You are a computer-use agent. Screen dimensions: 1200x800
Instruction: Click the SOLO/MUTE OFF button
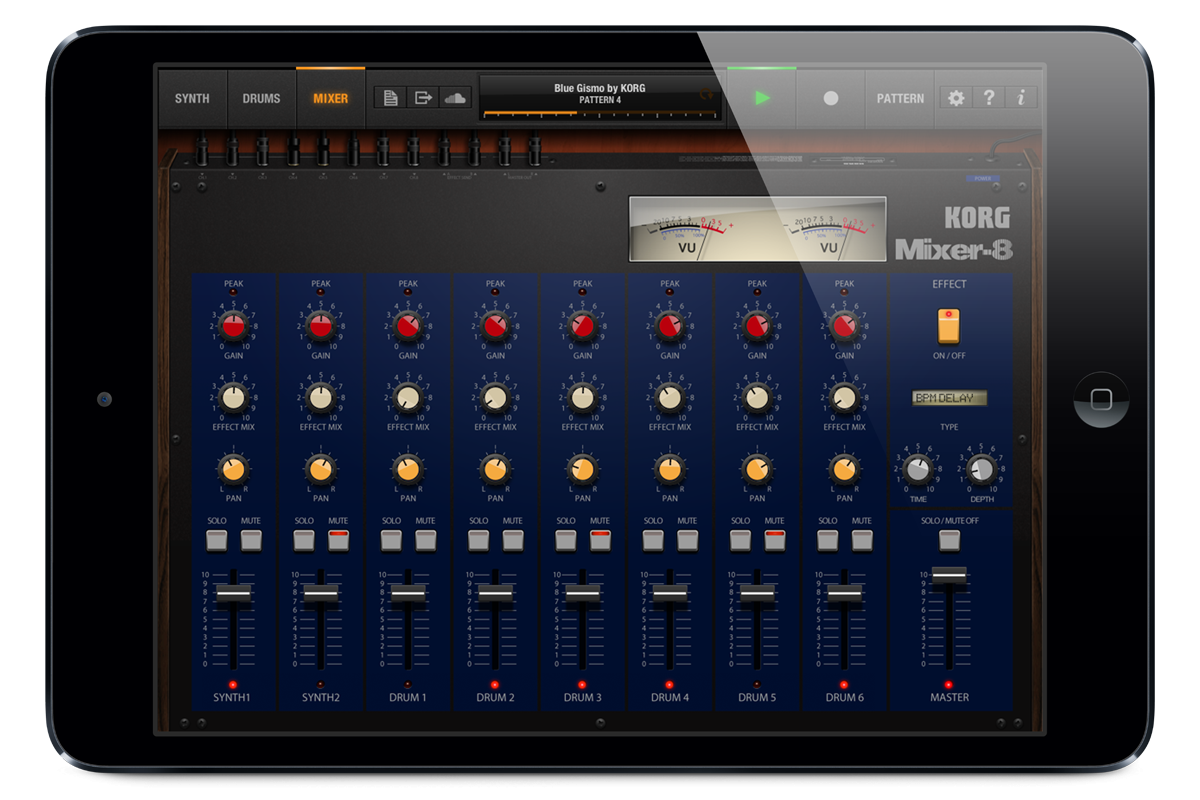pyautogui.click(x=949, y=540)
